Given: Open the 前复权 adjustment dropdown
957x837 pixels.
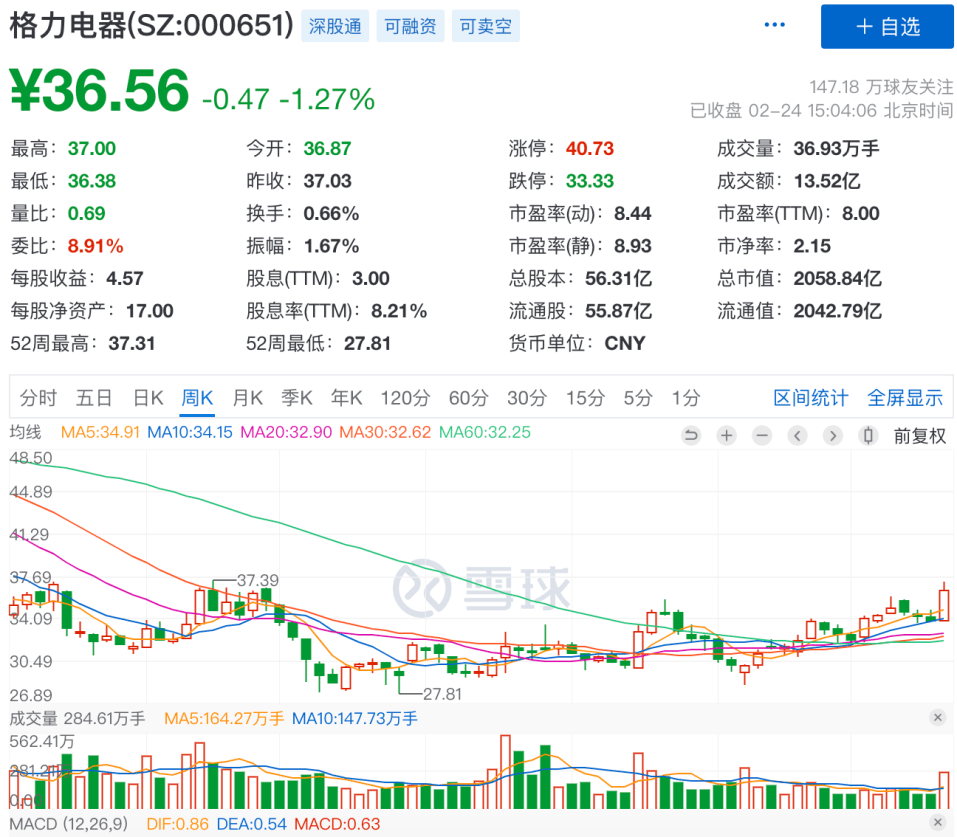Looking at the screenshot, I should pos(920,436).
